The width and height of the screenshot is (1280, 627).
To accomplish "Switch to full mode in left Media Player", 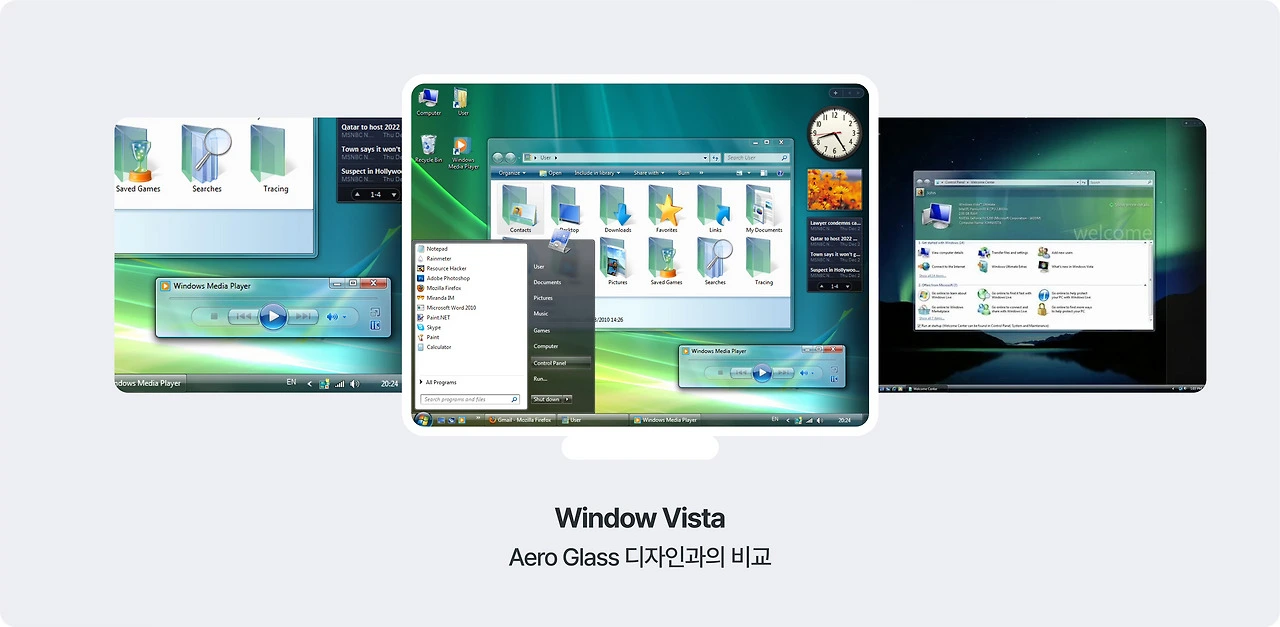I will 375,312.
